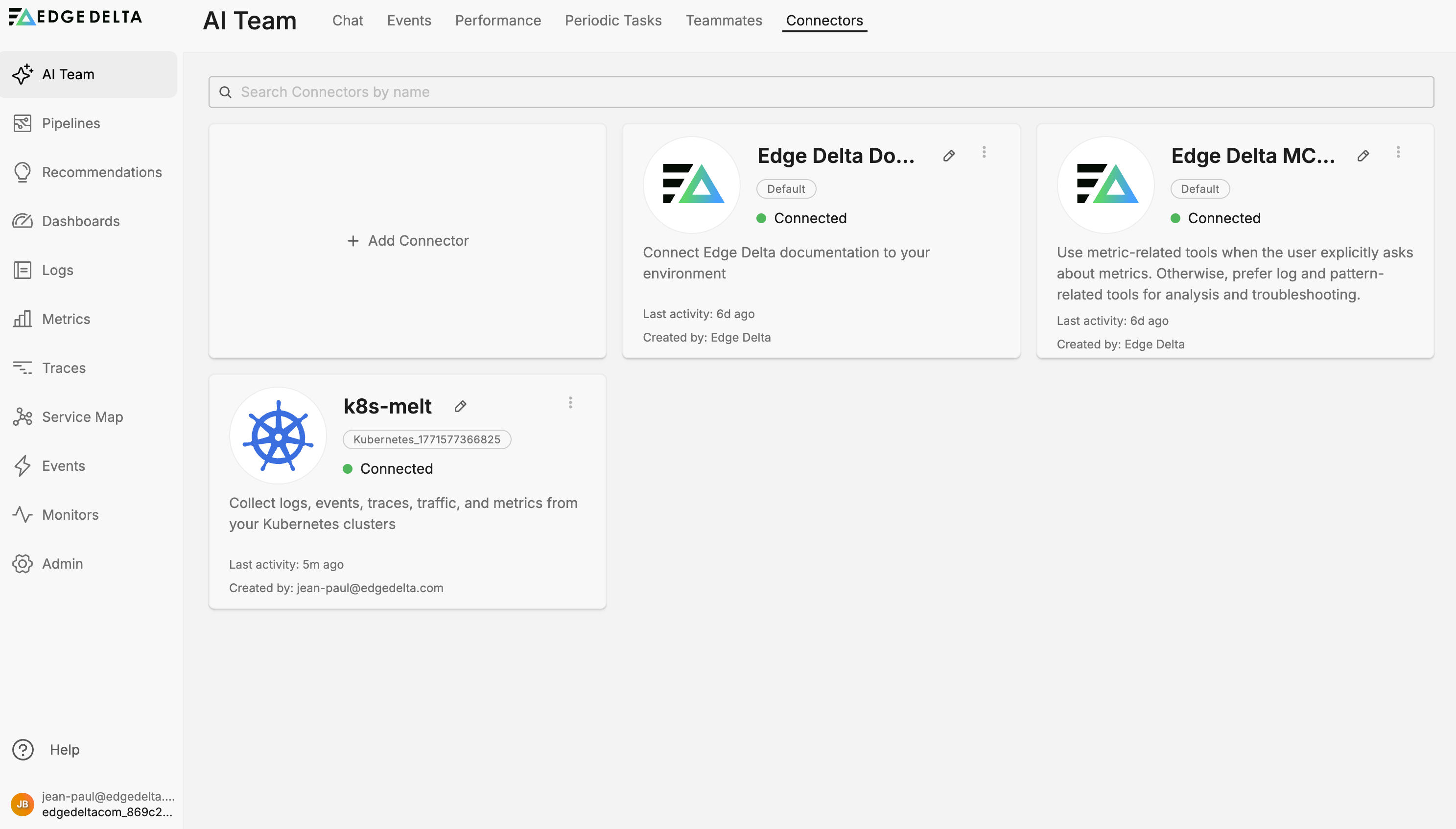
Task: Click the Edge Delta logo
Action: coord(74,17)
